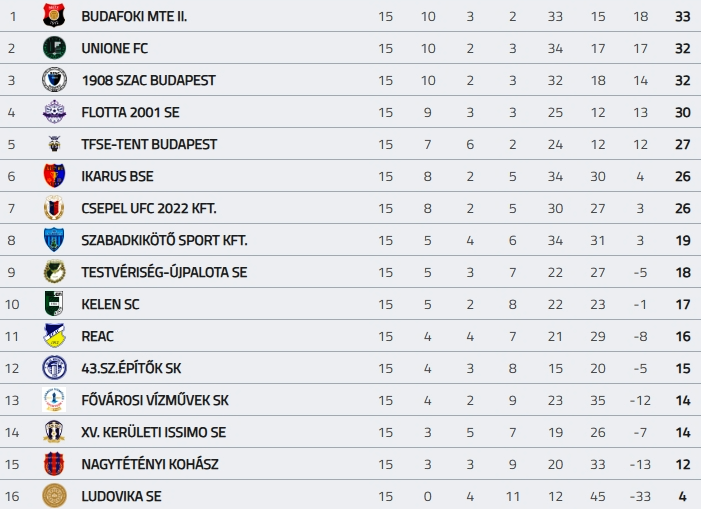Screen dimensions: 701x509
Task: Open the Testvériség-Újpalota SE team page
Action: [164, 272]
